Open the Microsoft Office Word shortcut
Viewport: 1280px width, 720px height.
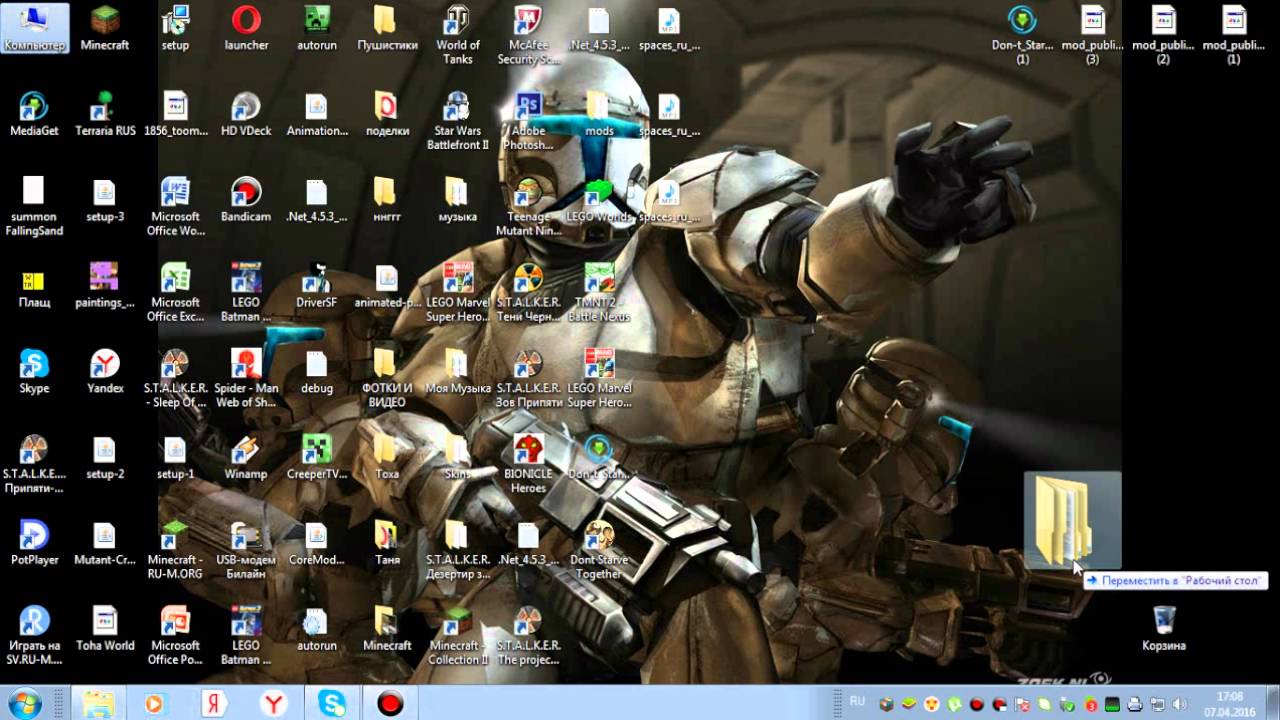[x=176, y=207]
